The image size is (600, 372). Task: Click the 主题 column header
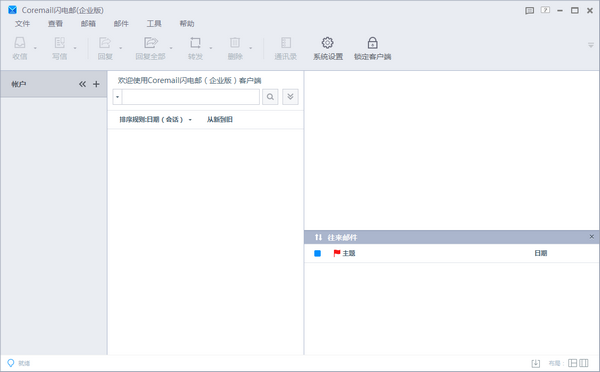(349, 253)
